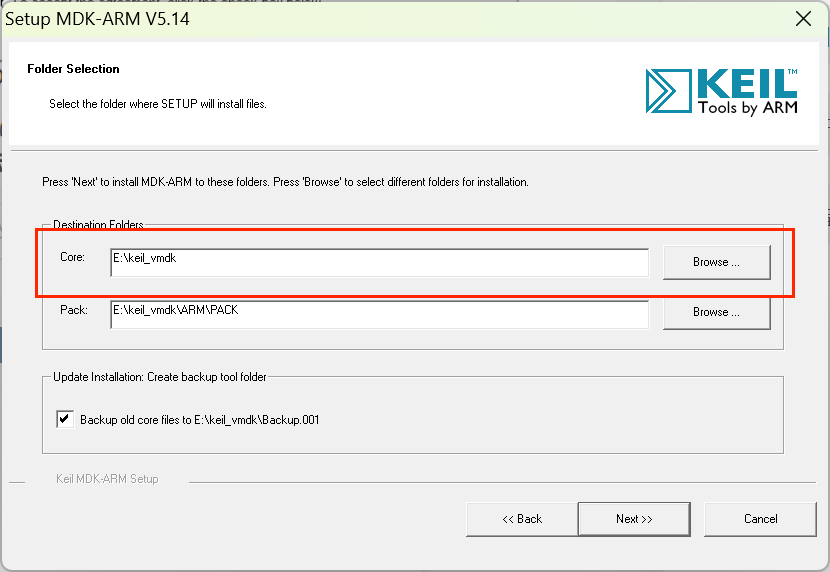Click the 'Setup MDK-ARM V5.14' title bar text
830x572 pixels.
point(97,19)
